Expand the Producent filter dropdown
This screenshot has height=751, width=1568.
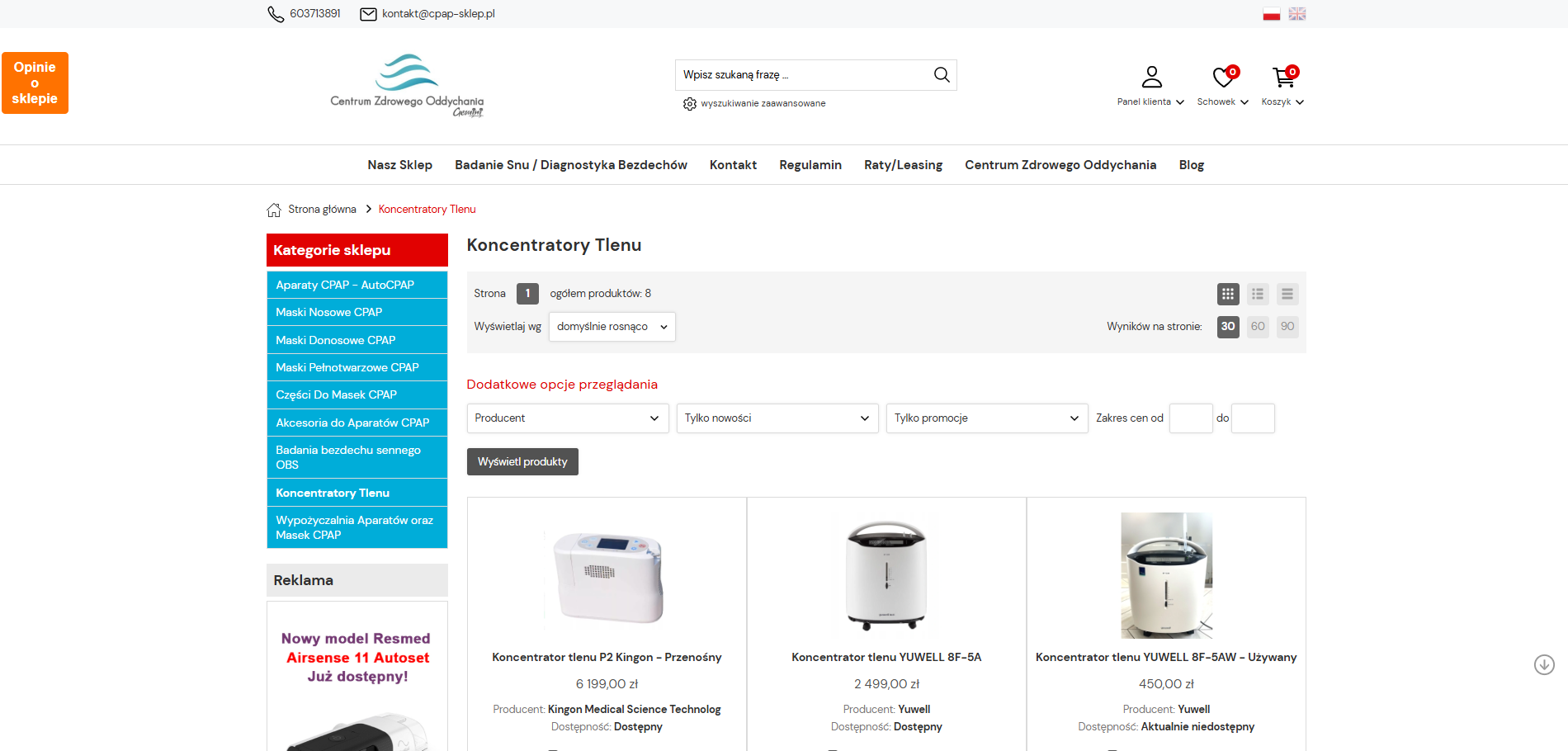(x=567, y=418)
